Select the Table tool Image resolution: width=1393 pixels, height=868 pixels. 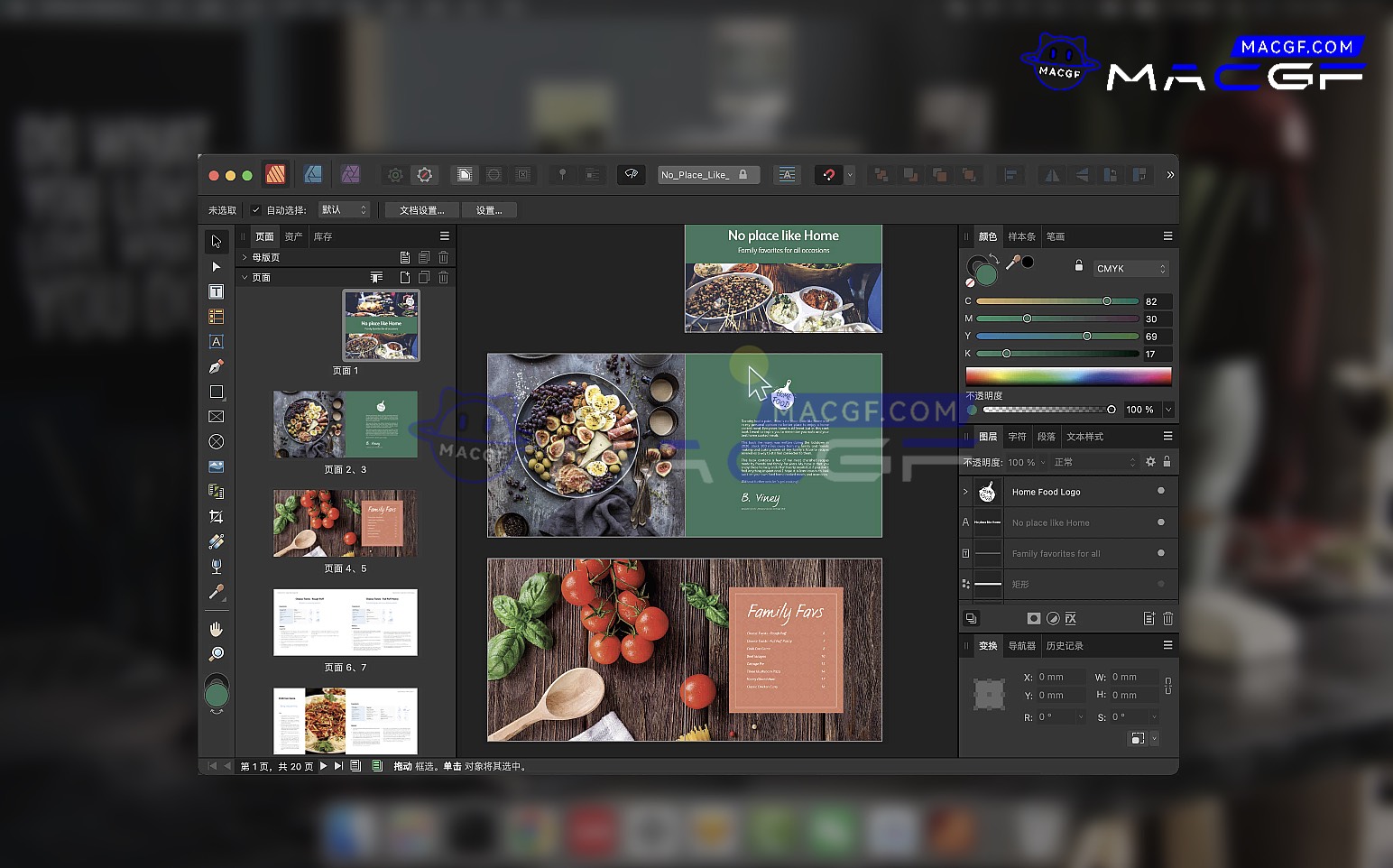216,317
